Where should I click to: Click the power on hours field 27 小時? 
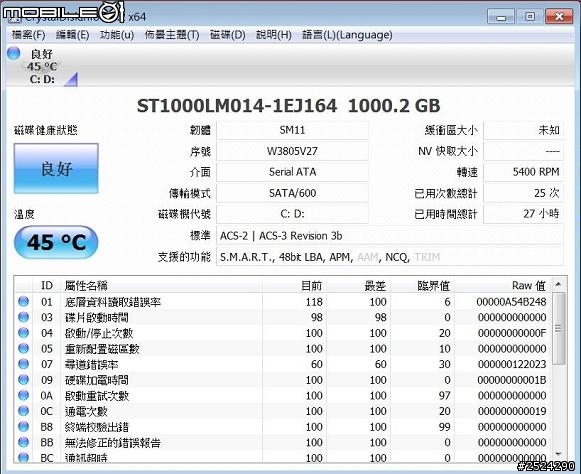(524, 214)
